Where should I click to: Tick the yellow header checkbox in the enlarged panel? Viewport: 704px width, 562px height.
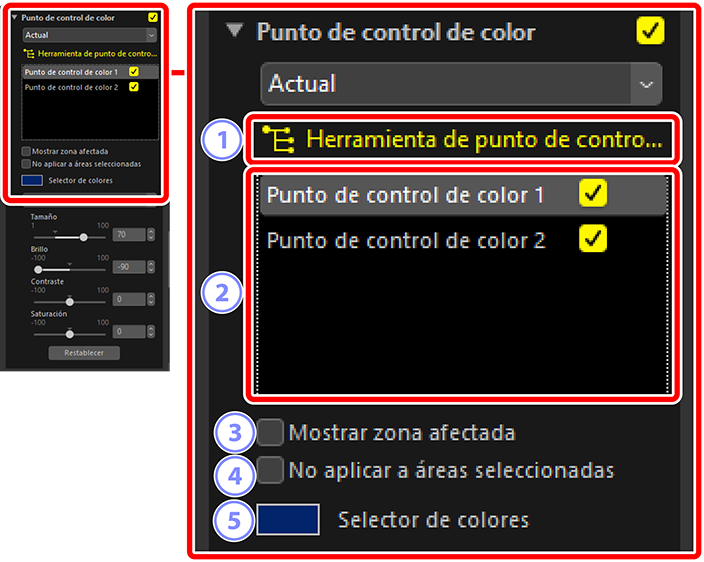click(x=649, y=31)
